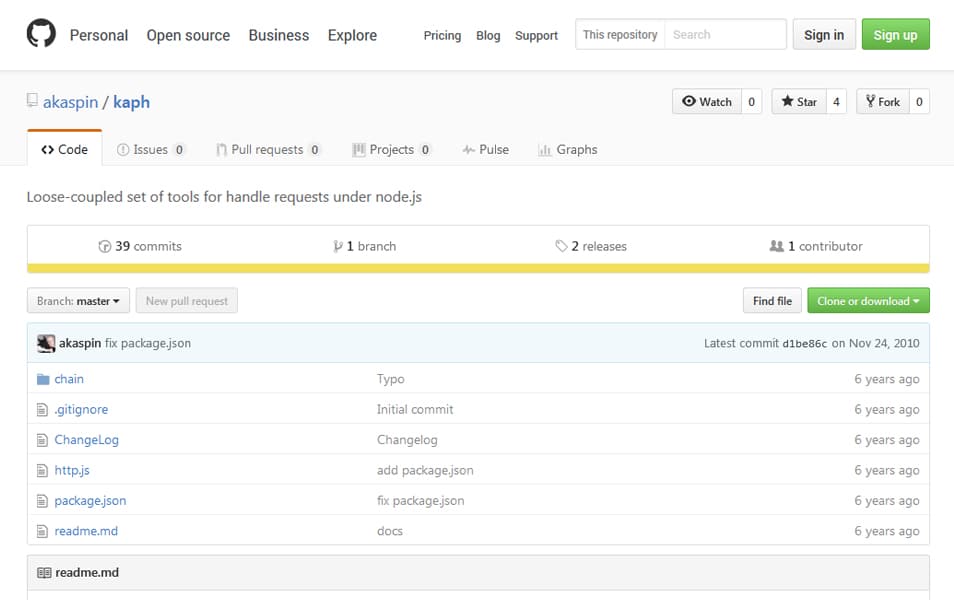Viewport: 954px width, 600px height.
Task: Click the readme.md book icon
Action: [44, 573]
